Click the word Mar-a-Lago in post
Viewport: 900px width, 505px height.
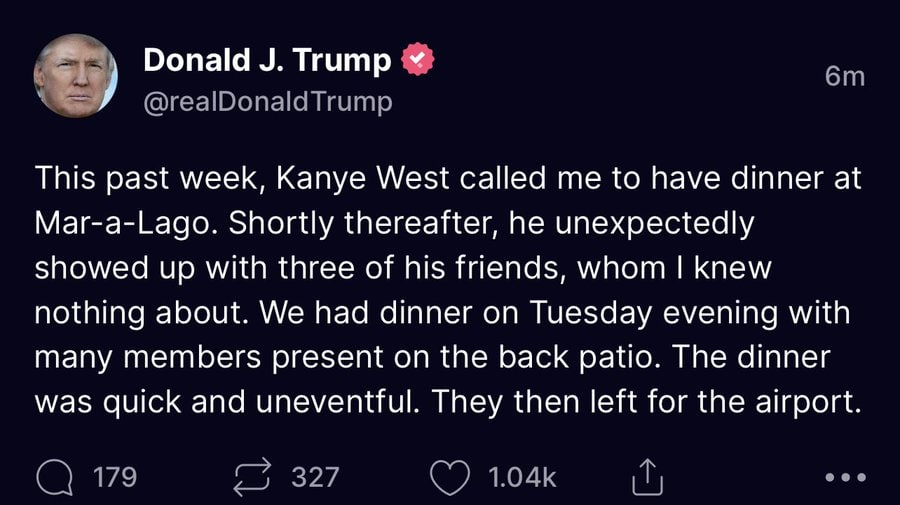(x=122, y=223)
